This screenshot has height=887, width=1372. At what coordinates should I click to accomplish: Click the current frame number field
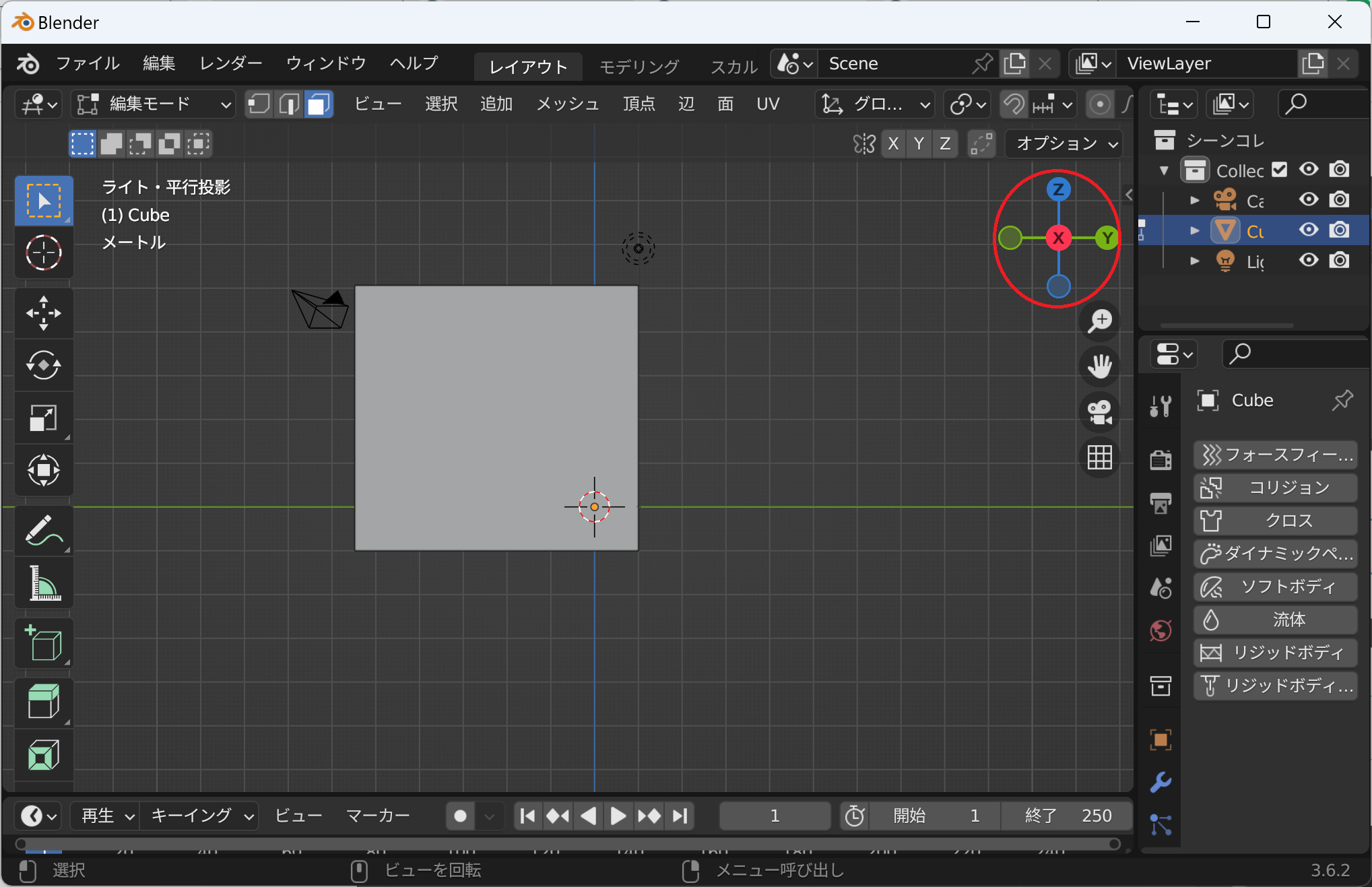point(775,816)
